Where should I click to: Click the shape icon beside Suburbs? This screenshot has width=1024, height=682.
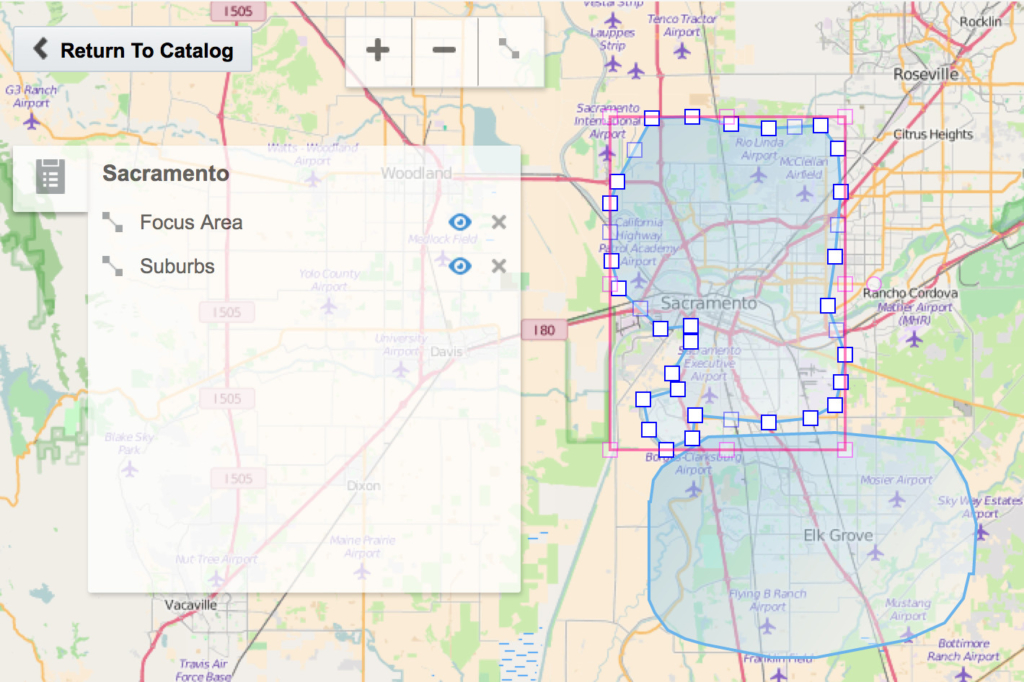point(112,266)
